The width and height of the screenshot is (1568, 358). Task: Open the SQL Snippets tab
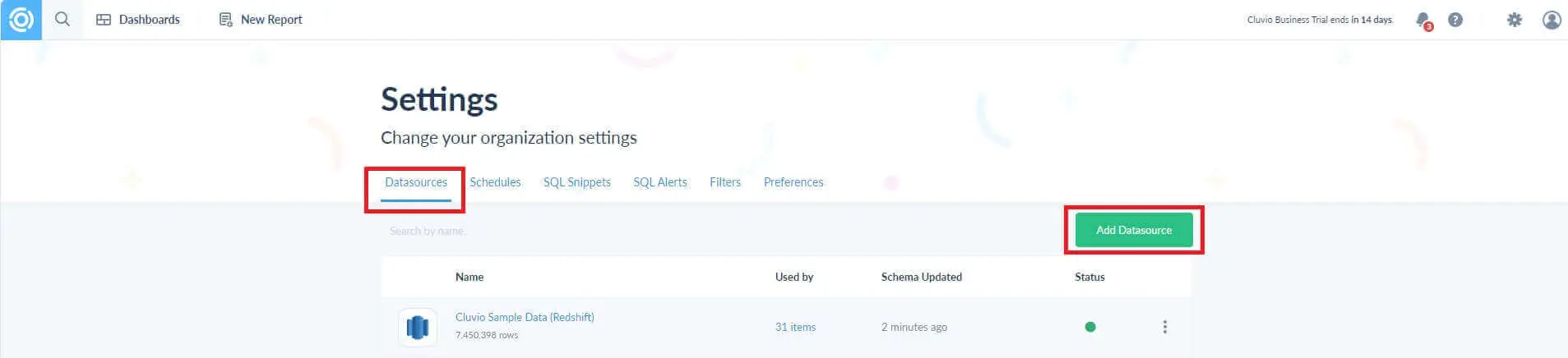pyautogui.click(x=576, y=182)
